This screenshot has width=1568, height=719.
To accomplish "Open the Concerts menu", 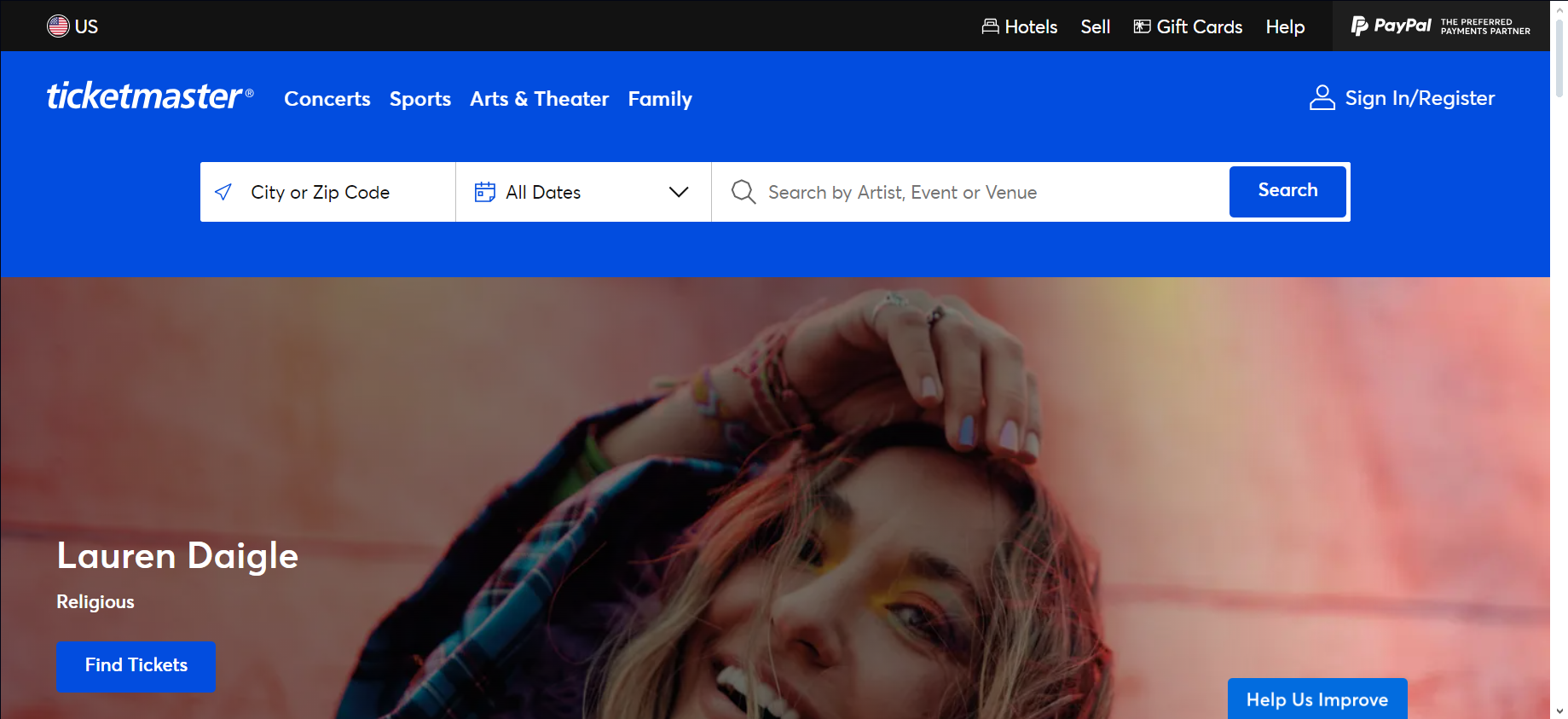I will pos(327,99).
